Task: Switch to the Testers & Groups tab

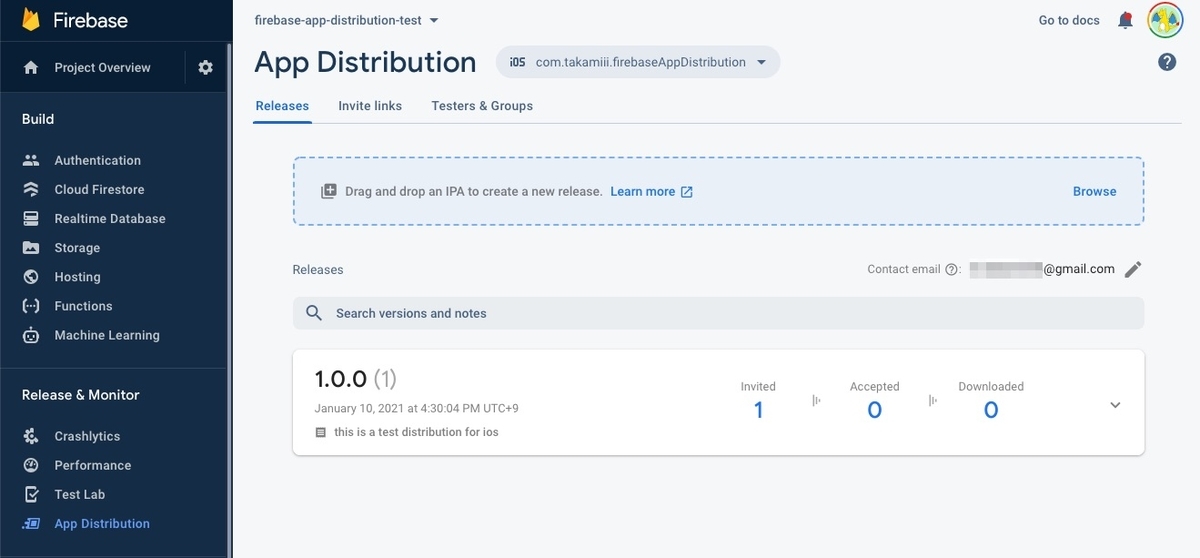Action: pyautogui.click(x=482, y=106)
